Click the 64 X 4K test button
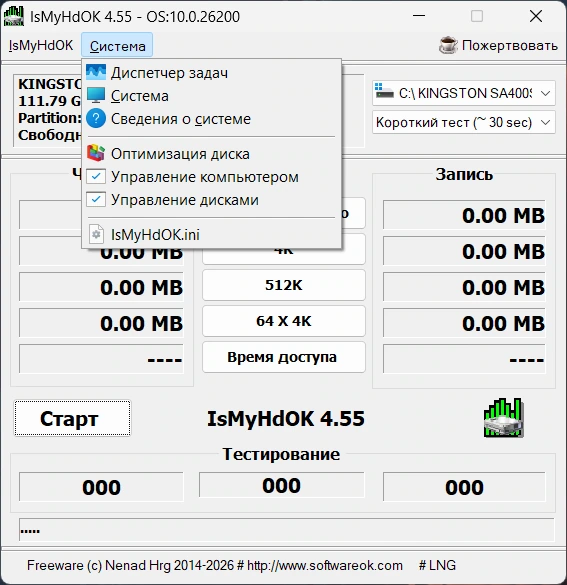Image resolution: width=567 pixels, height=585 pixels. (x=284, y=321)
